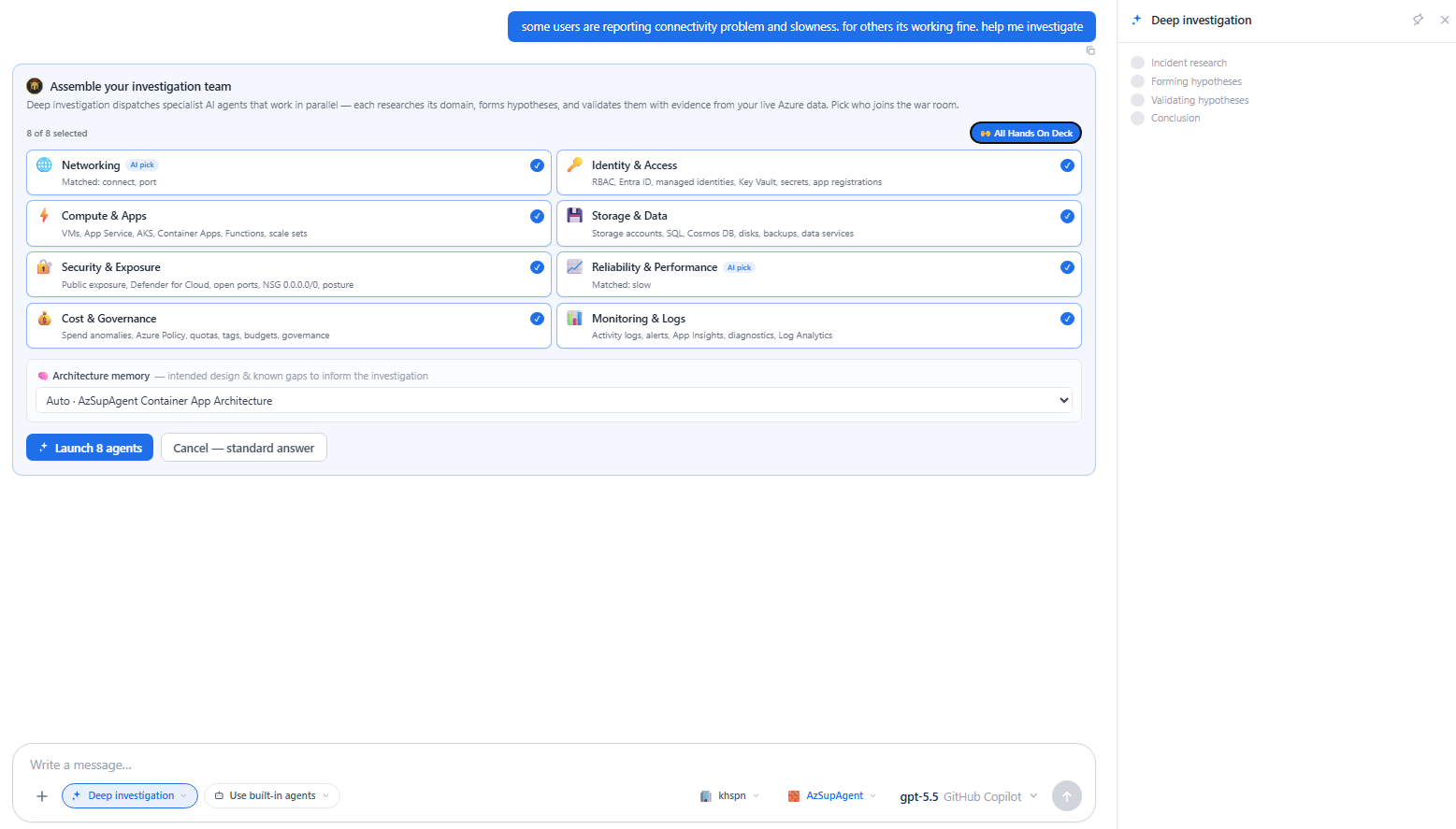Deselect the Cost & Governance checkbox
Screen dimensions: 1456x829
click(537, 319)
